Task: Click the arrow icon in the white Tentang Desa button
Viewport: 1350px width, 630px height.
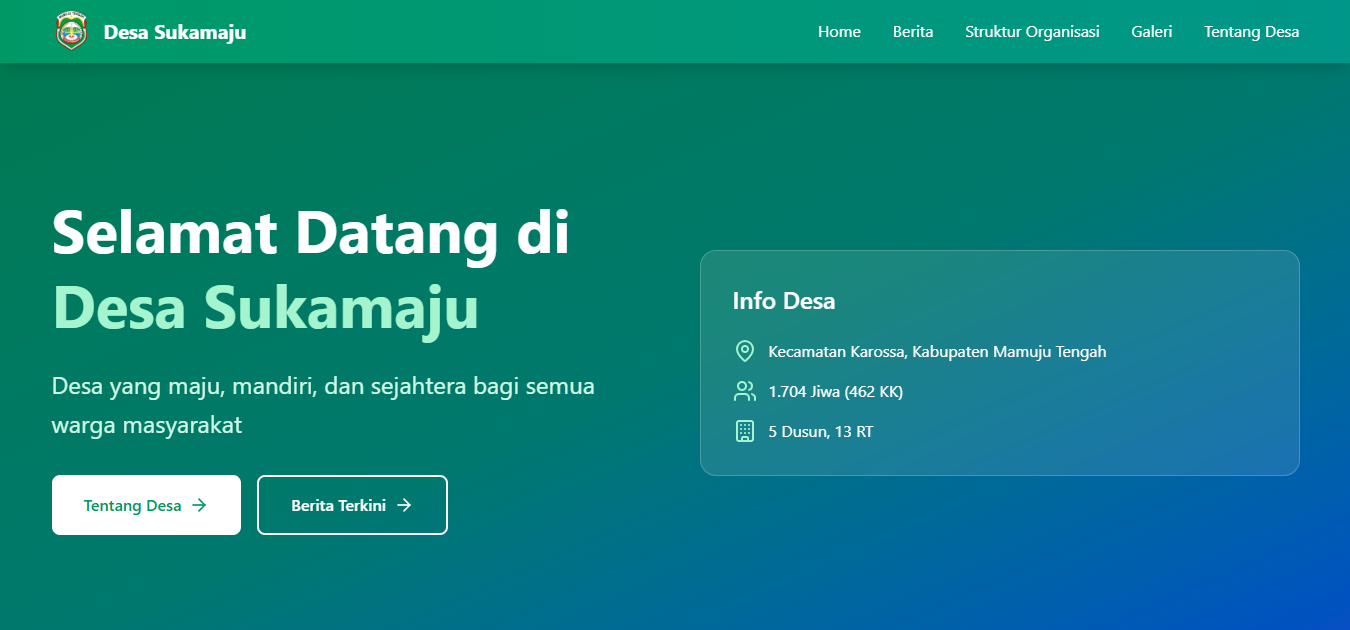Action: tap(199, 505)
